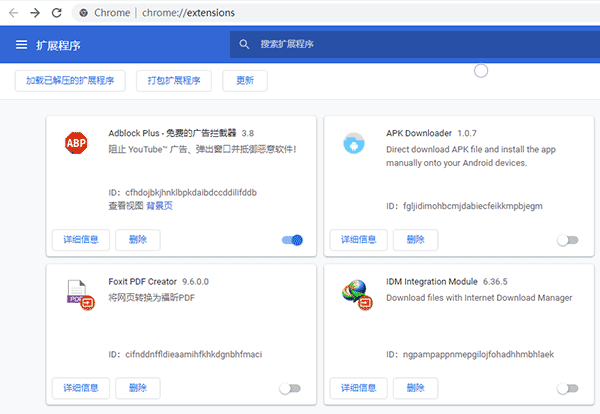Click 删除 to remove APK Downloader
Viewport: 600px width, 414px height.
pos(416,240)
